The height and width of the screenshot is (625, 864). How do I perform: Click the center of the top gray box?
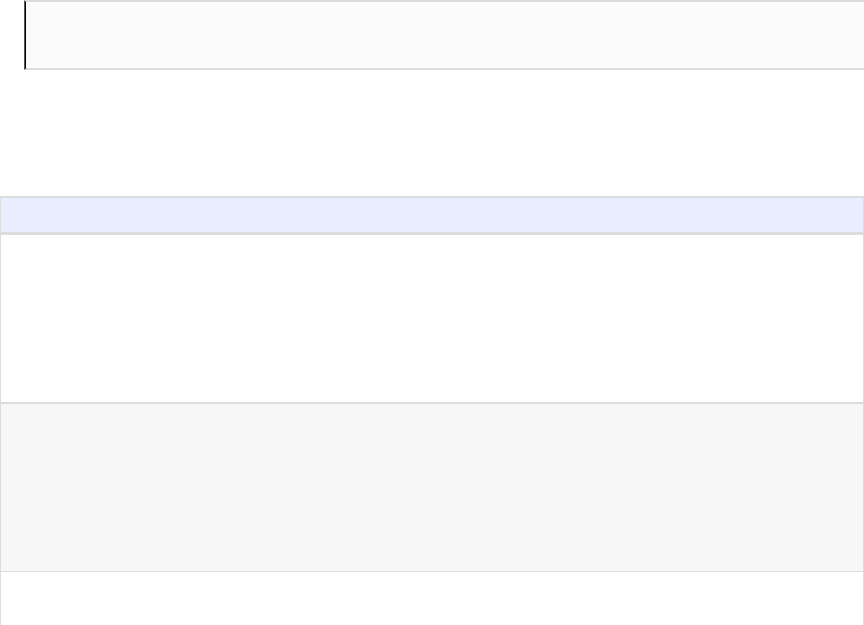tap(444, 35)
